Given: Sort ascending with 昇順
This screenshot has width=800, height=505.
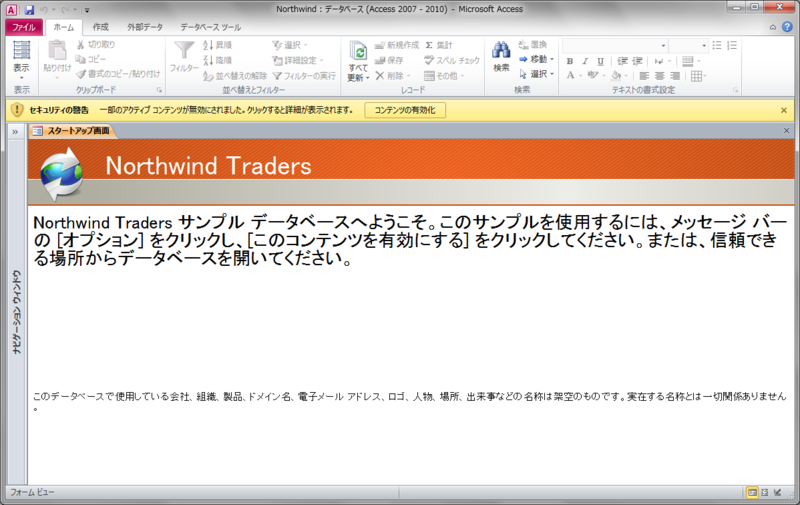Looking at the screenshot, I should (x=217, y=45).
